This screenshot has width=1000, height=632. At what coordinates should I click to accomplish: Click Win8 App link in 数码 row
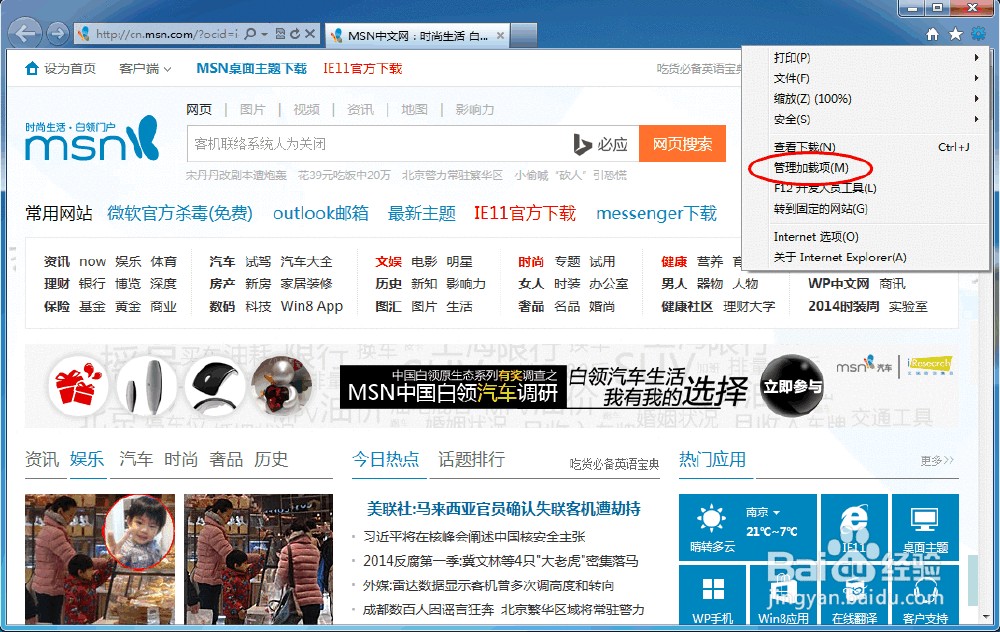pos(312,306)
